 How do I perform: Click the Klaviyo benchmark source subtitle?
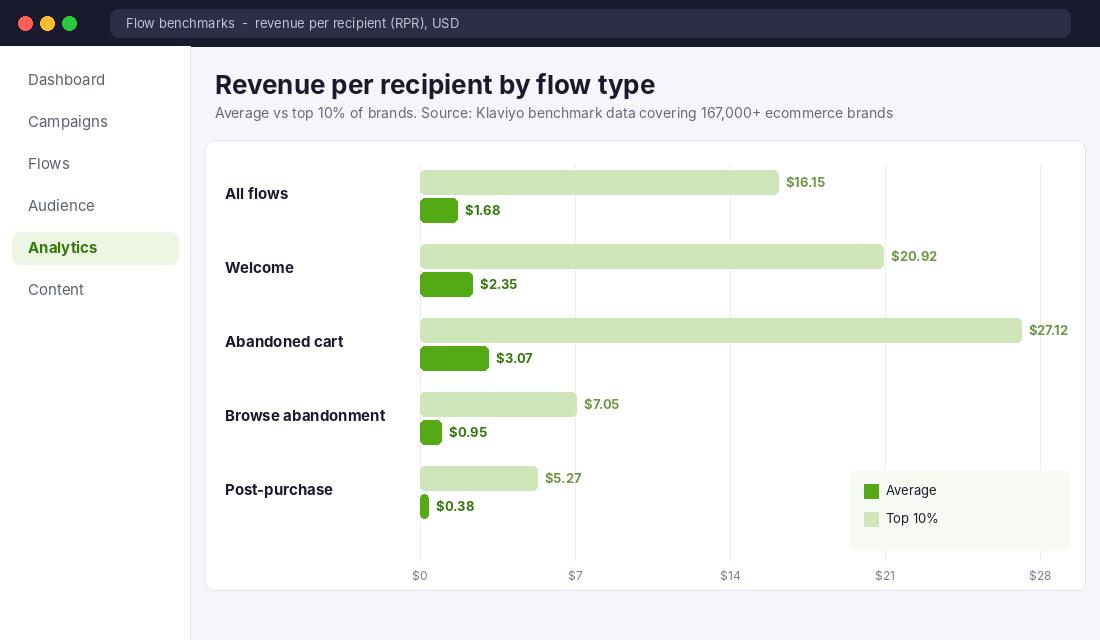point(554,114)
